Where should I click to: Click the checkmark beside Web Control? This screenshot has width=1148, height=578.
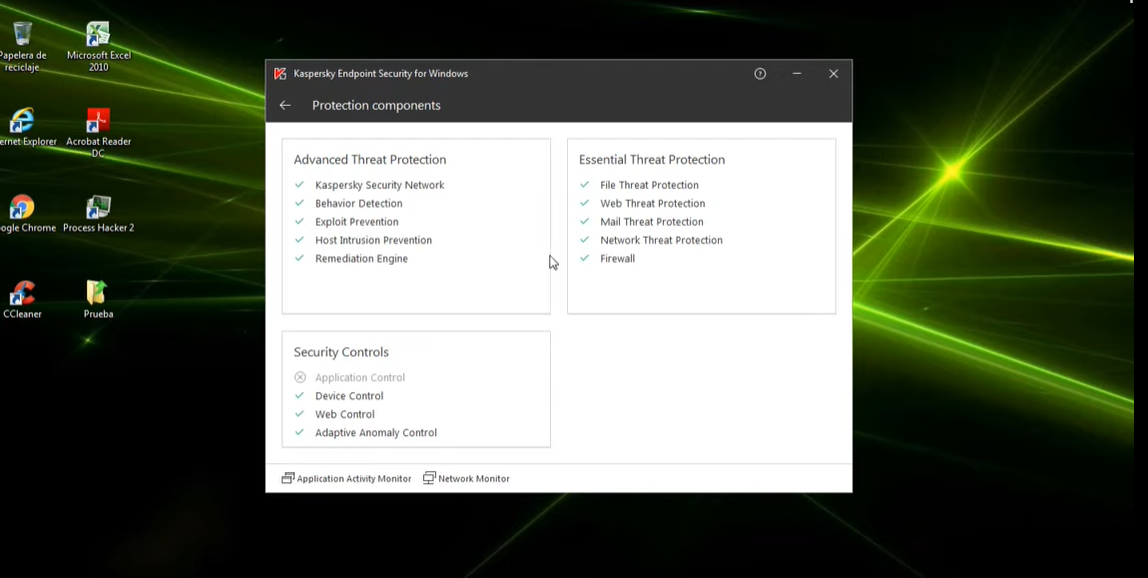(x=299, y=413)
